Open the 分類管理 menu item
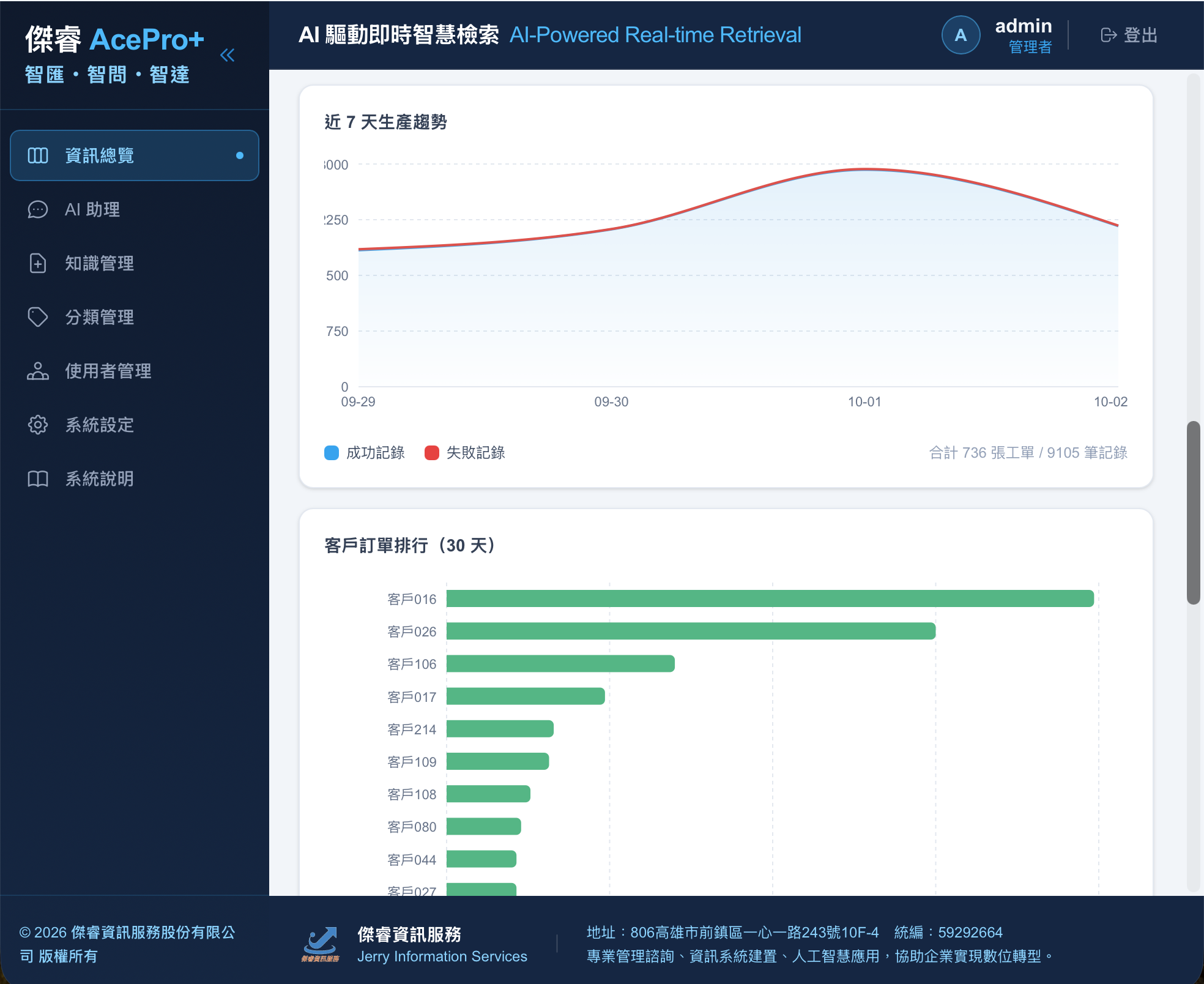The height and width of the screenshot is (984, 1204). 135,317
